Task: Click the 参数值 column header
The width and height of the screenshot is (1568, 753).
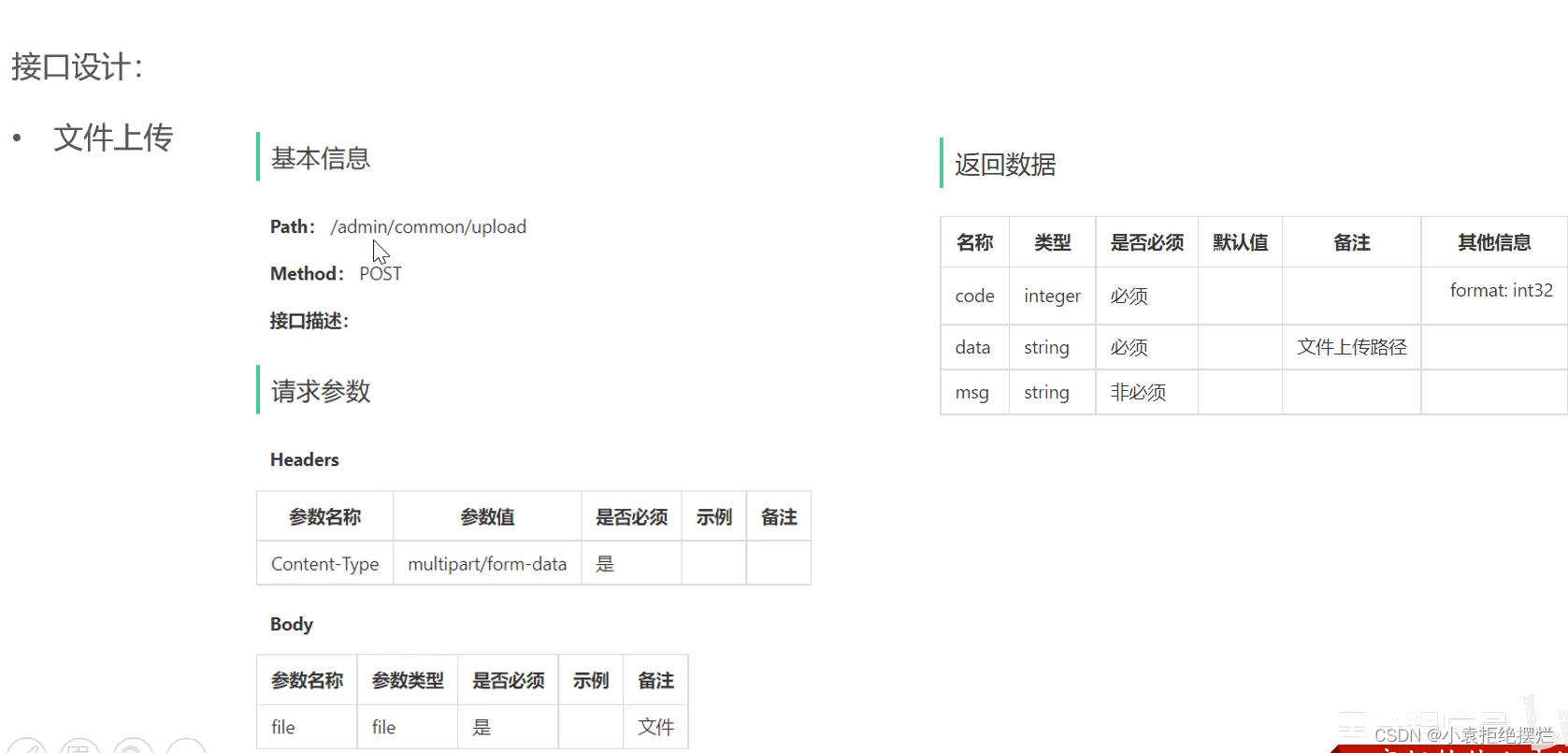Action: tap(487, 516)
